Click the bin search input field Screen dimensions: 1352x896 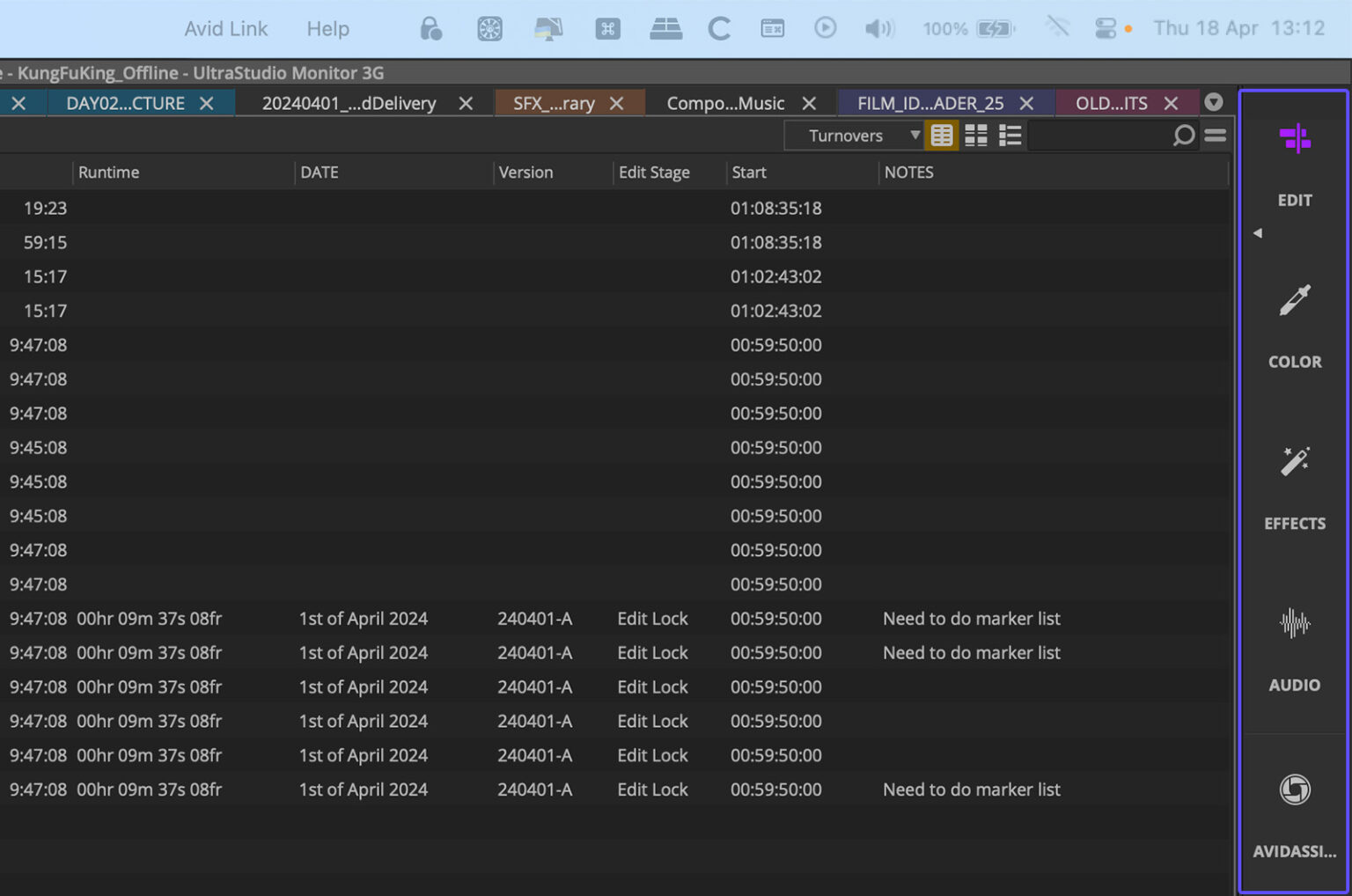point(1098,136)
